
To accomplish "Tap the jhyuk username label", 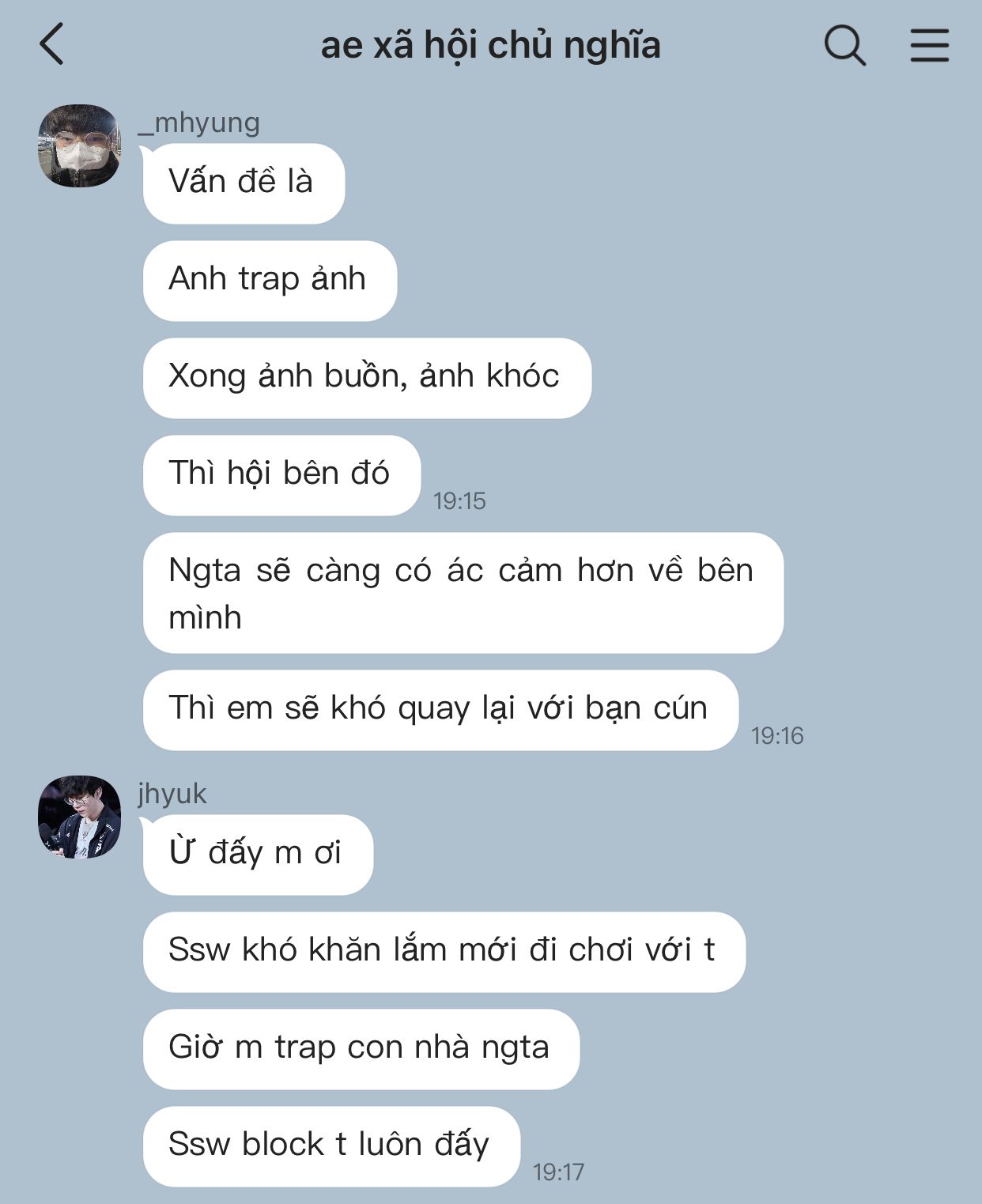I will (172, 793).
